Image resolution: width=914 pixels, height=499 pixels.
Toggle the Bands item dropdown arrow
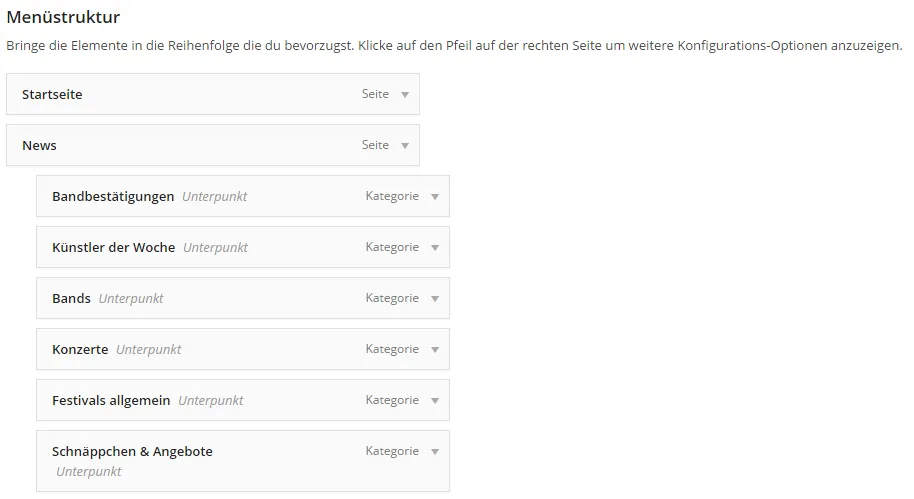click(x=435, y=298)
